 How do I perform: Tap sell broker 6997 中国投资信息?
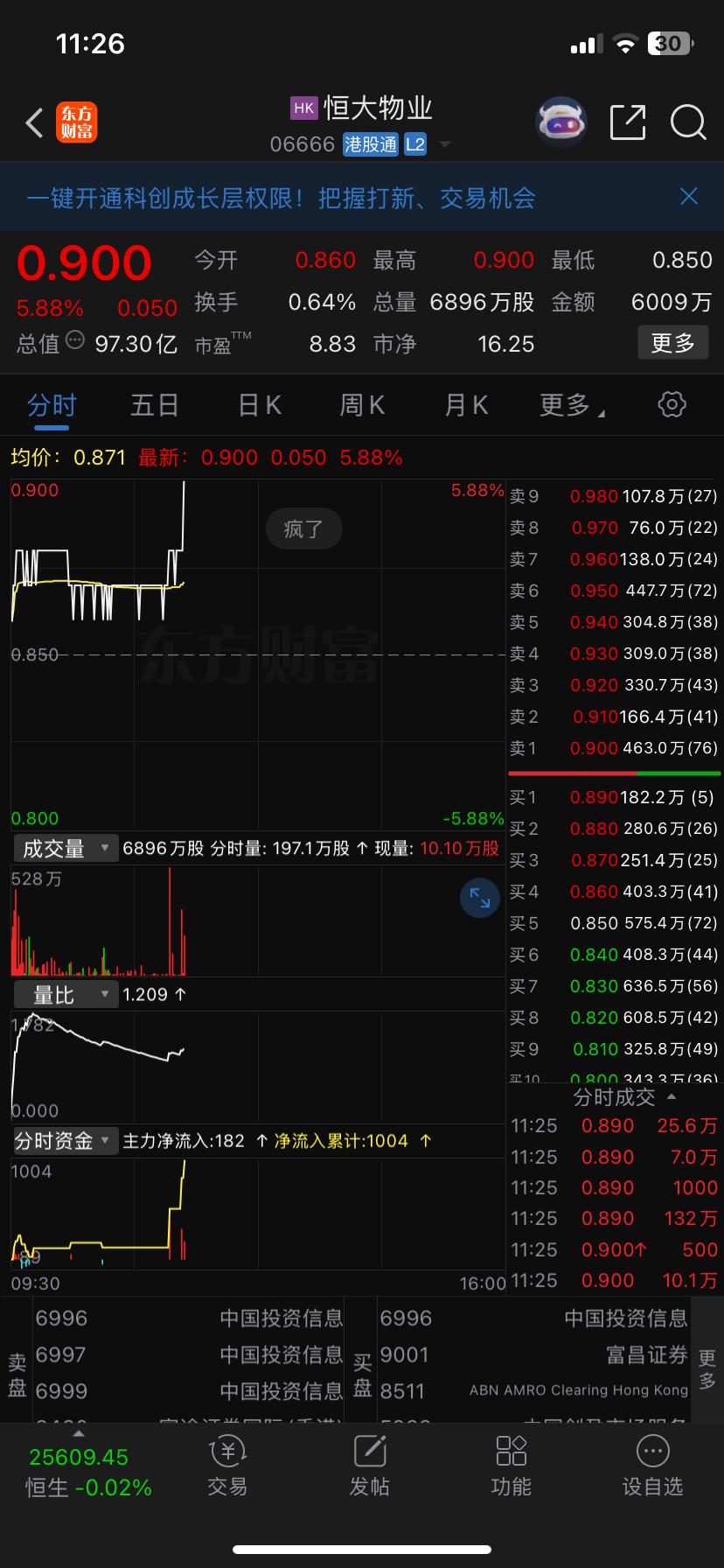click(x=189, y=1354)
